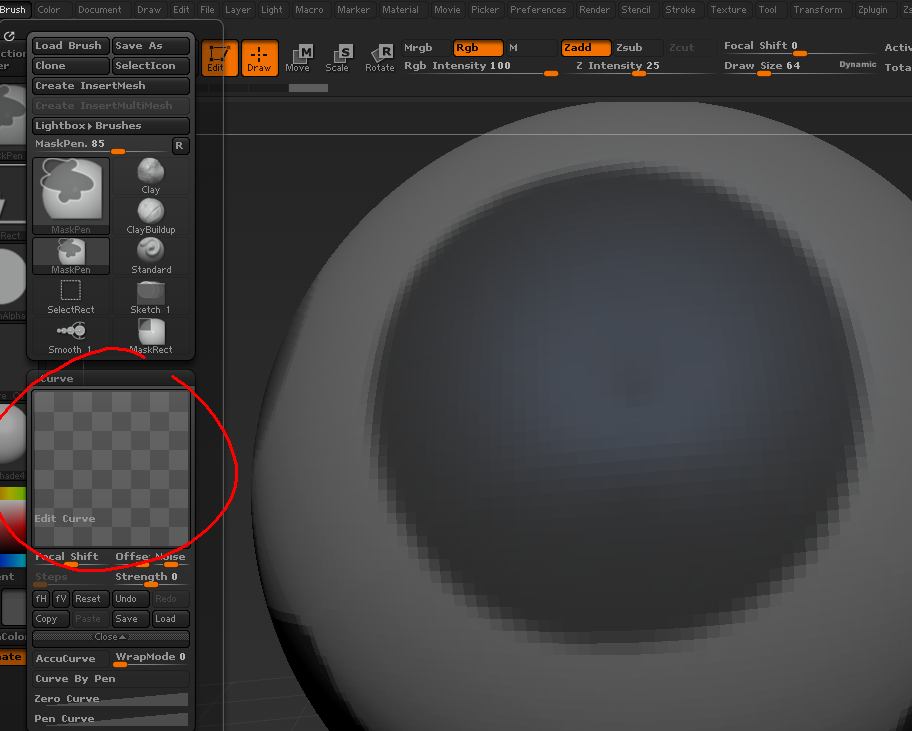Open Lightbox Brushes
The height and width of the screenshot is (731, 912).
click(111, 126)
